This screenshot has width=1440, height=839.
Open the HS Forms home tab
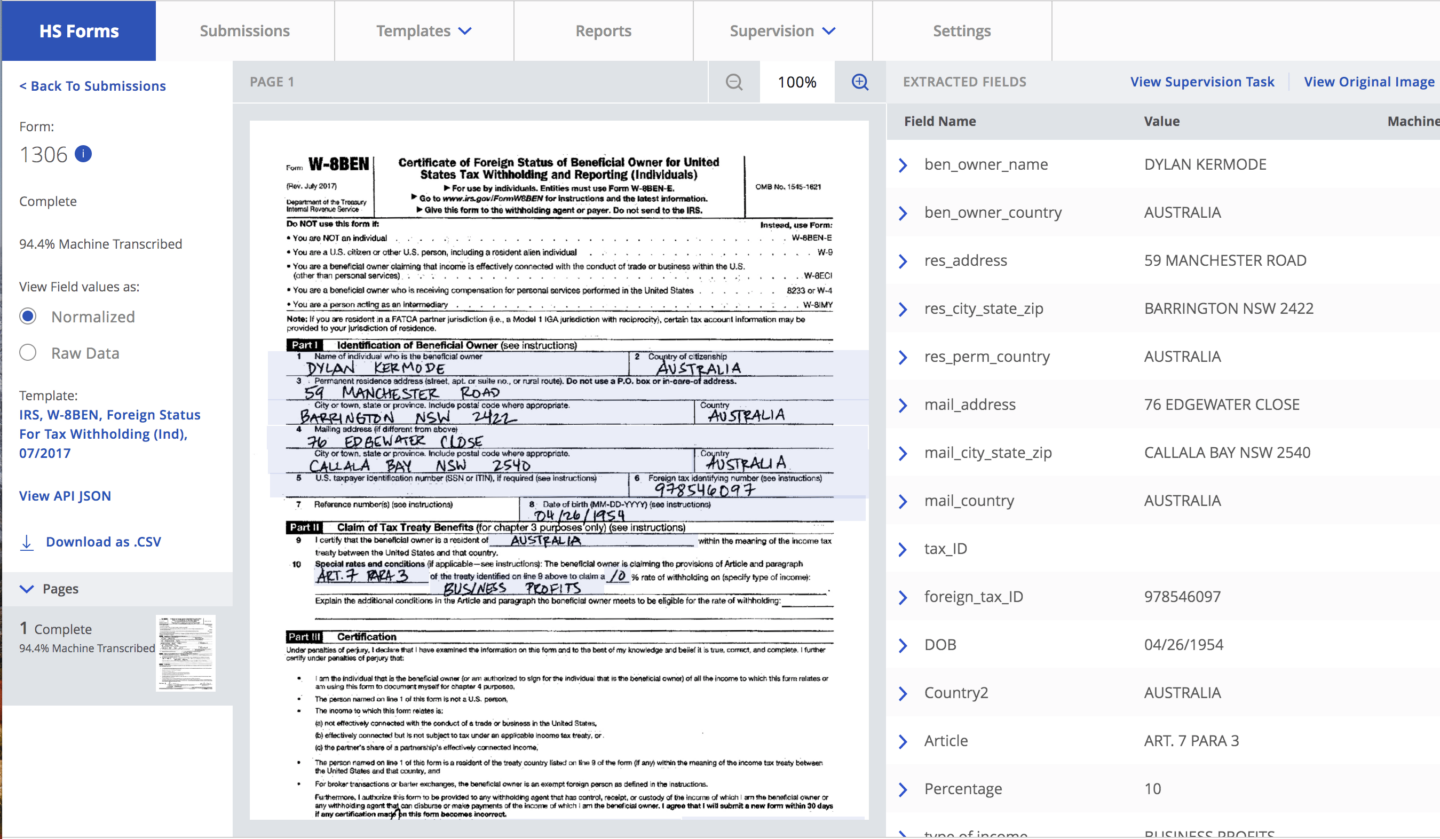[x=78, y=31]
